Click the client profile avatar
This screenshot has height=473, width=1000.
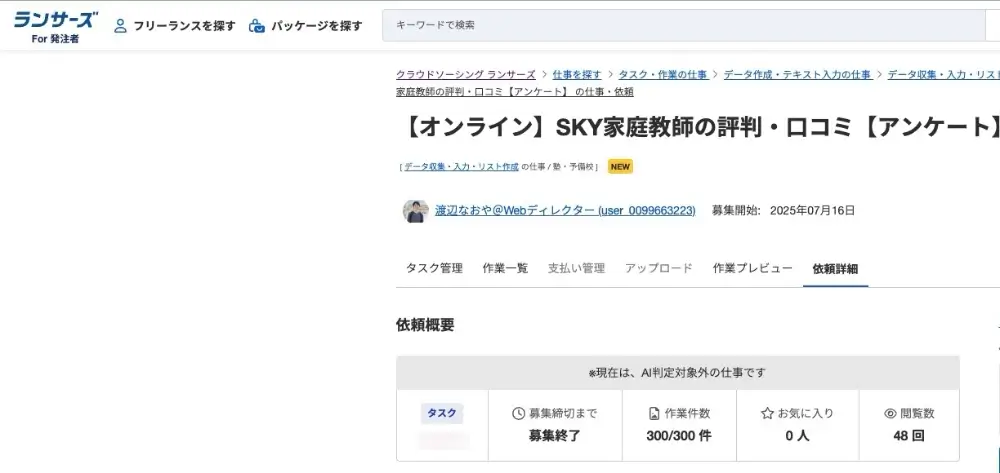point(415,211)
